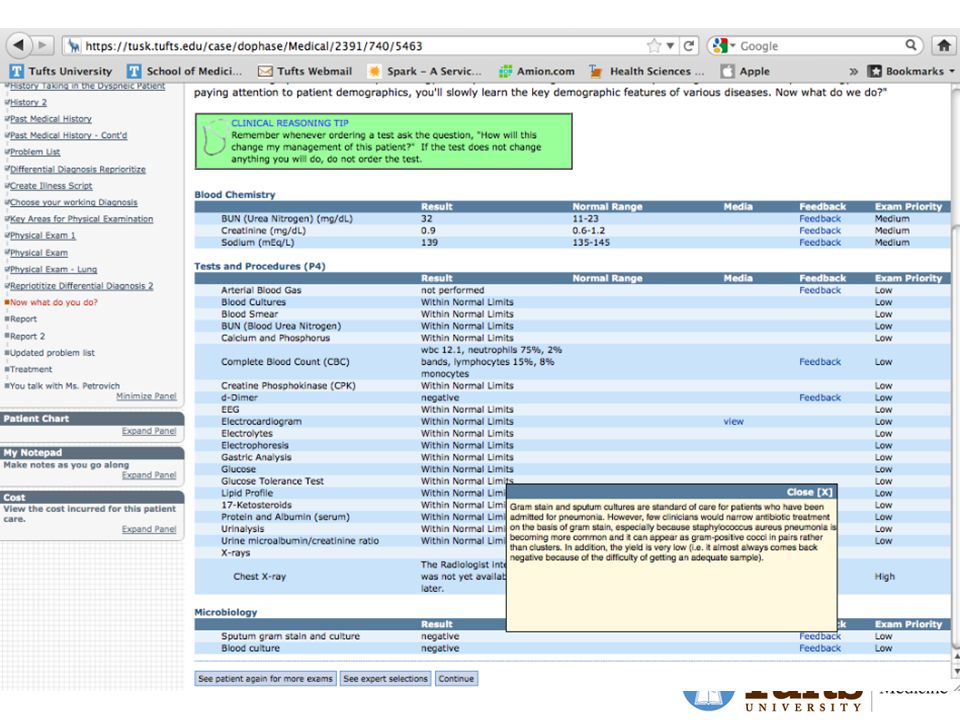The image size is (960, 720).
Task: Open URL history dropdown arrow
Action: pyautogui.click(x=670, y=46)
